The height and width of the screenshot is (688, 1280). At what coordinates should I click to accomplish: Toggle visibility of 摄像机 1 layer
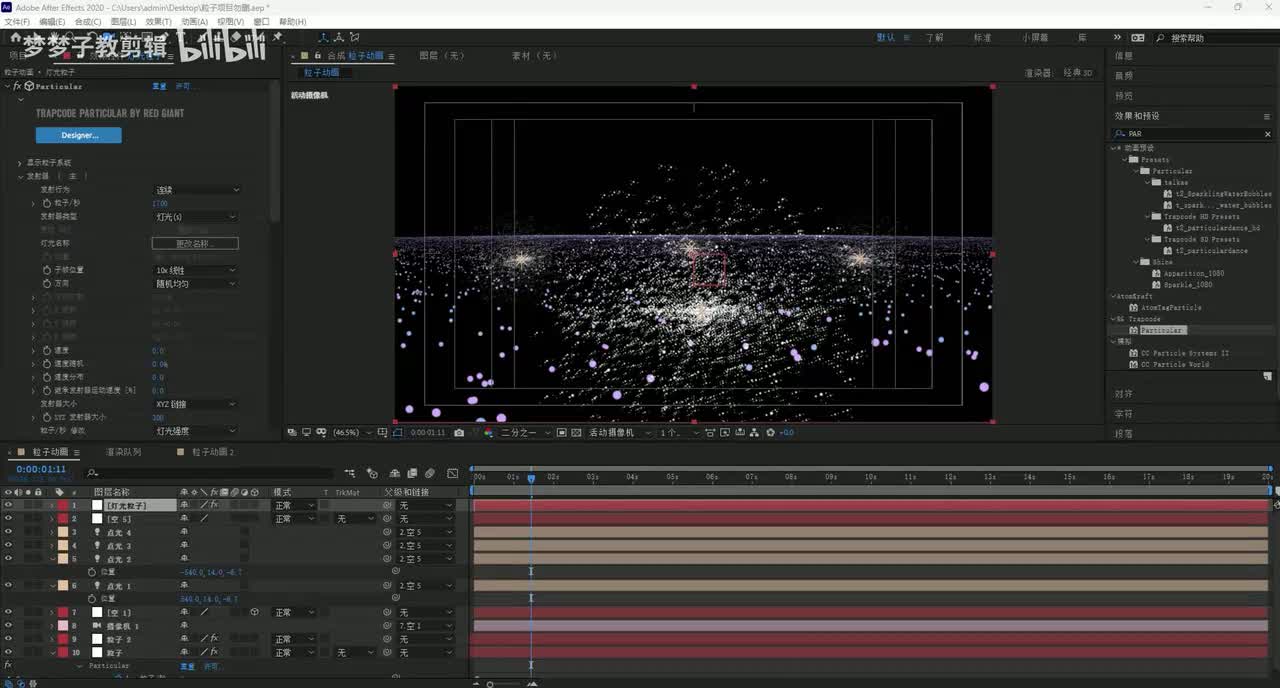pos(8,625)
